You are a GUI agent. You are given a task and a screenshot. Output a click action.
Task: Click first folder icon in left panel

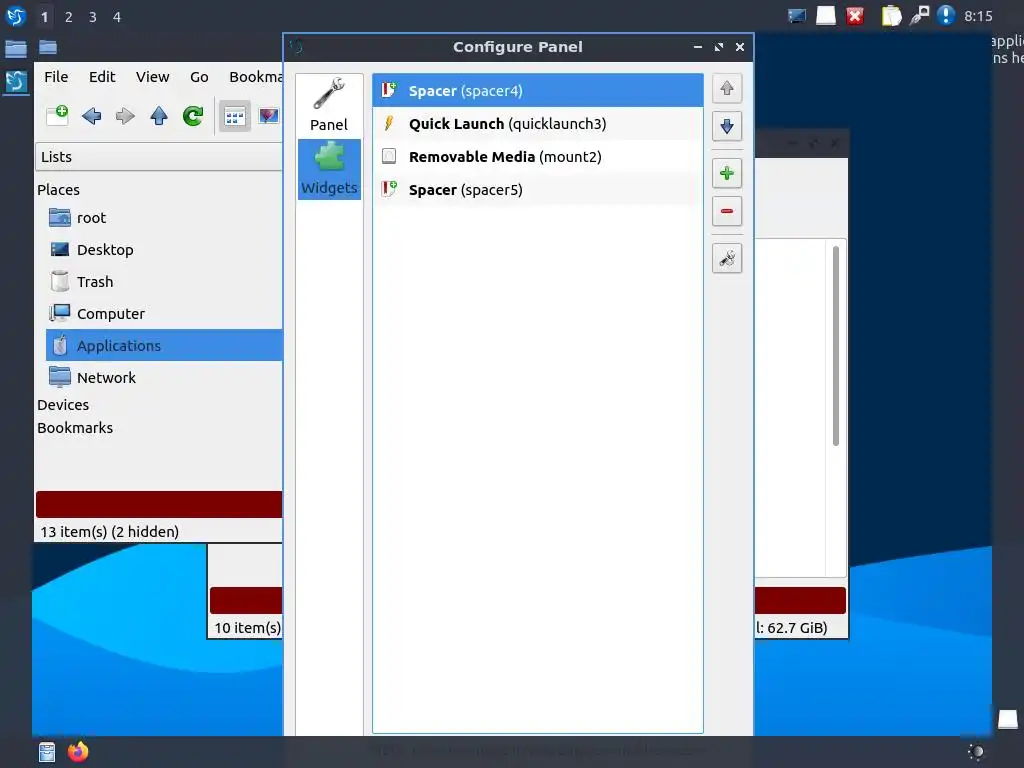click(16, 48)
